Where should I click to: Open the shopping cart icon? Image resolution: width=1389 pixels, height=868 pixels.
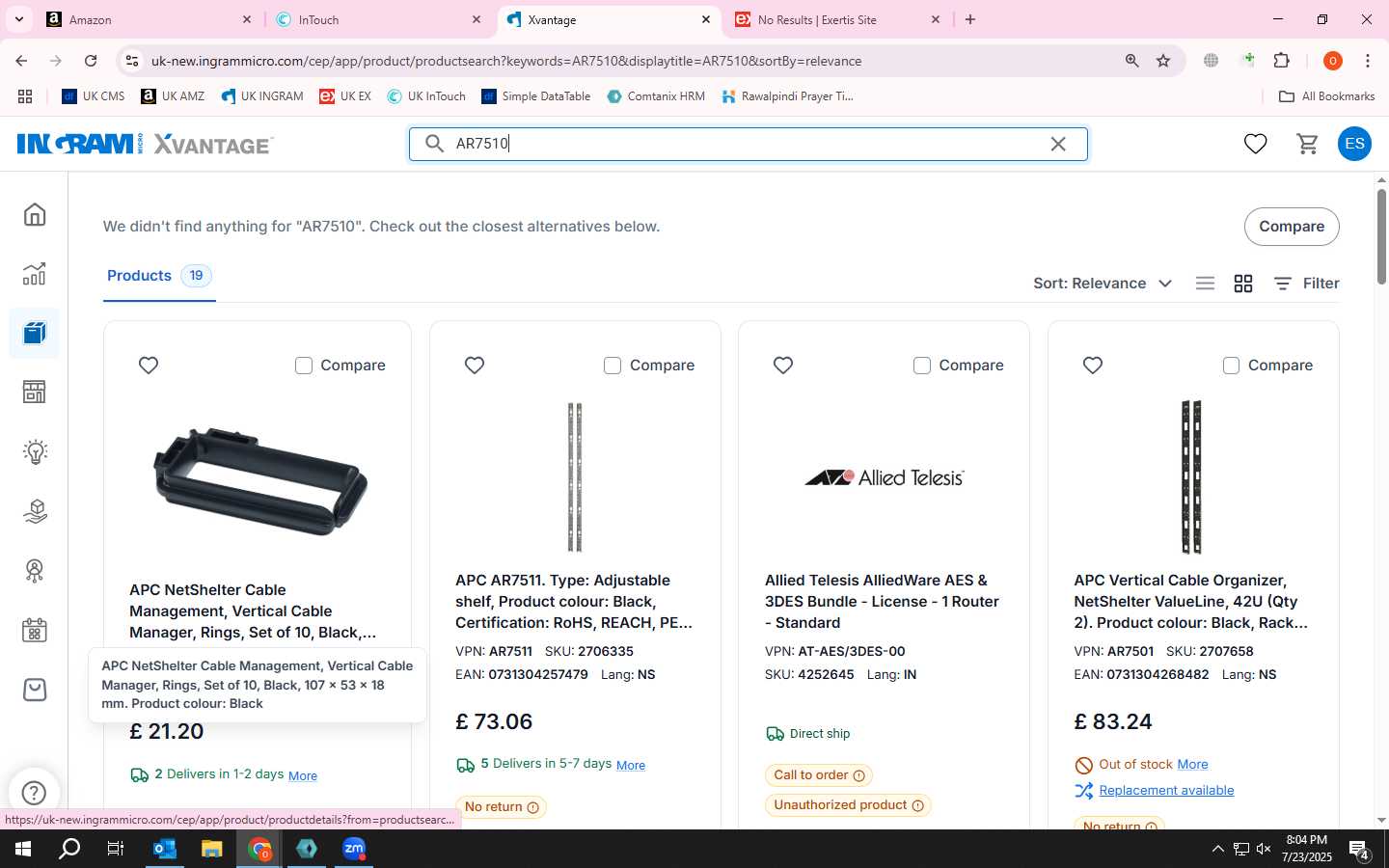[x=1308, y=144]
